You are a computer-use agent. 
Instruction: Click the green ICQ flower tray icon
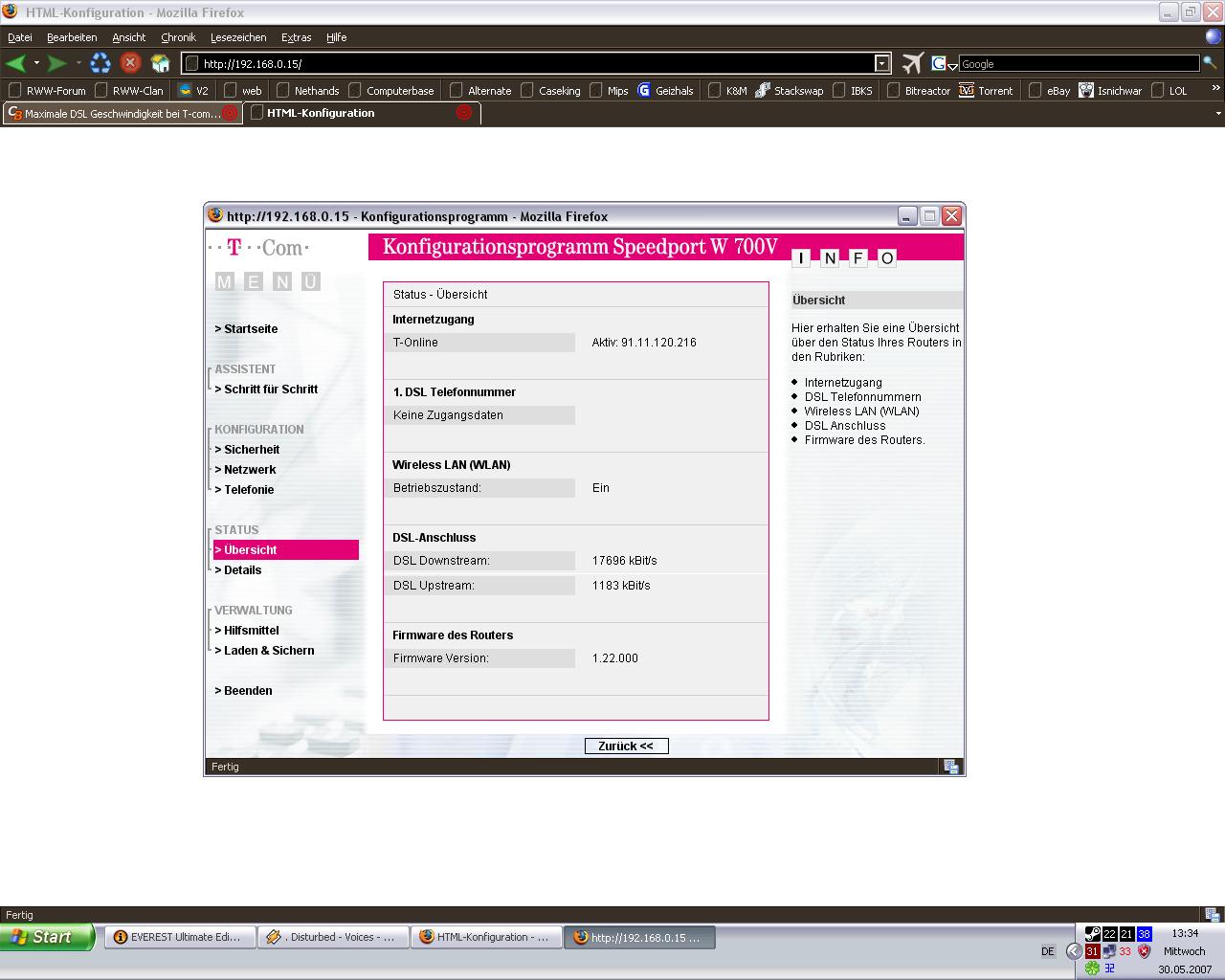(x=1092, y=969)
